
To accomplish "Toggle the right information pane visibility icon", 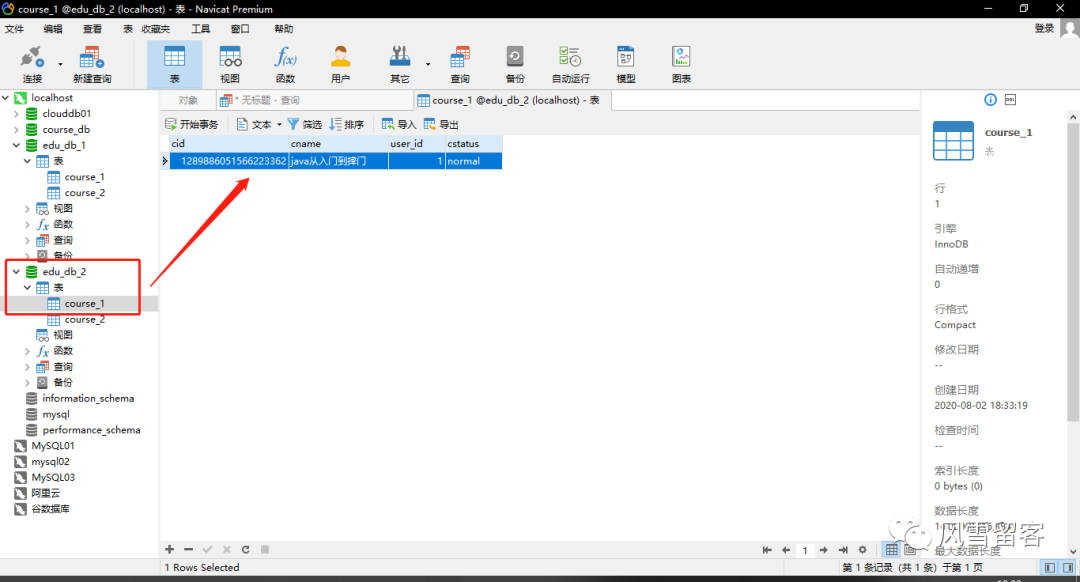I will coord(1068,568).
